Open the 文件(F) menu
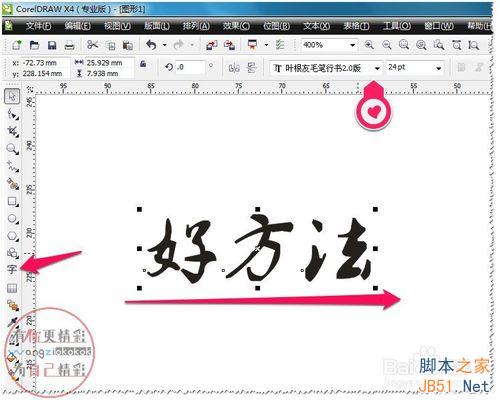 (38, 26)
